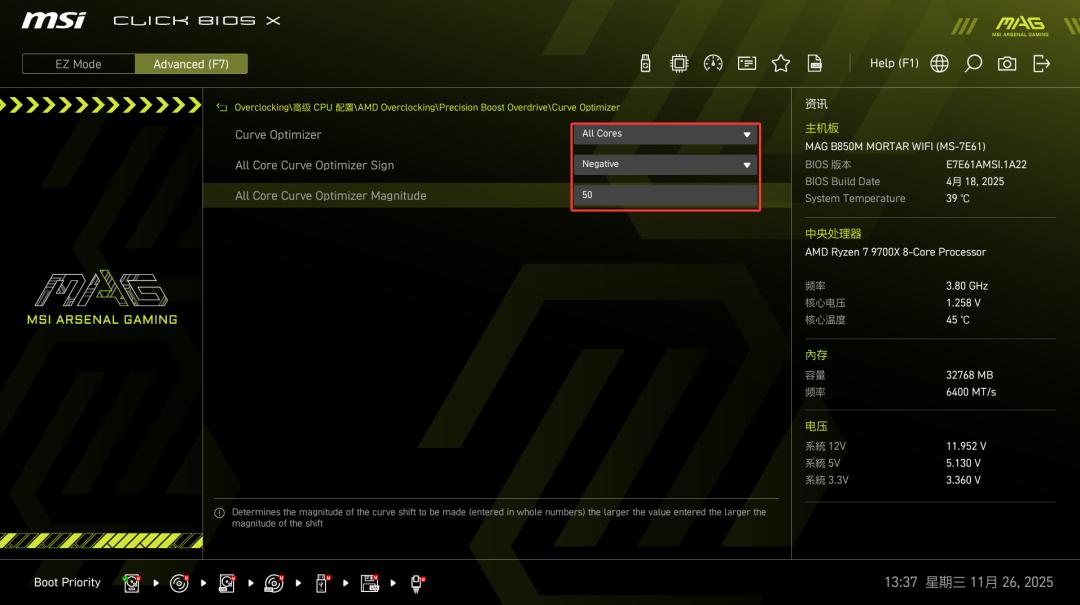Image resolution: width=1080 pixels, height=605 pixels.
Task: Click the System Temperature 39 °C value
Action: (957, 198)
